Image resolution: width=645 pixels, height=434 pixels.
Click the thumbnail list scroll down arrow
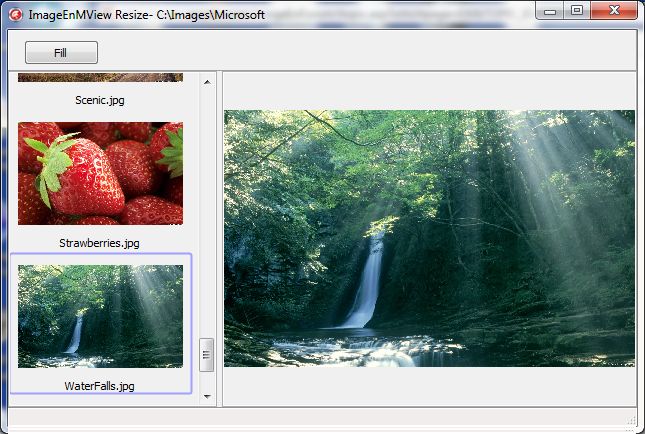[x=207, y=397]
